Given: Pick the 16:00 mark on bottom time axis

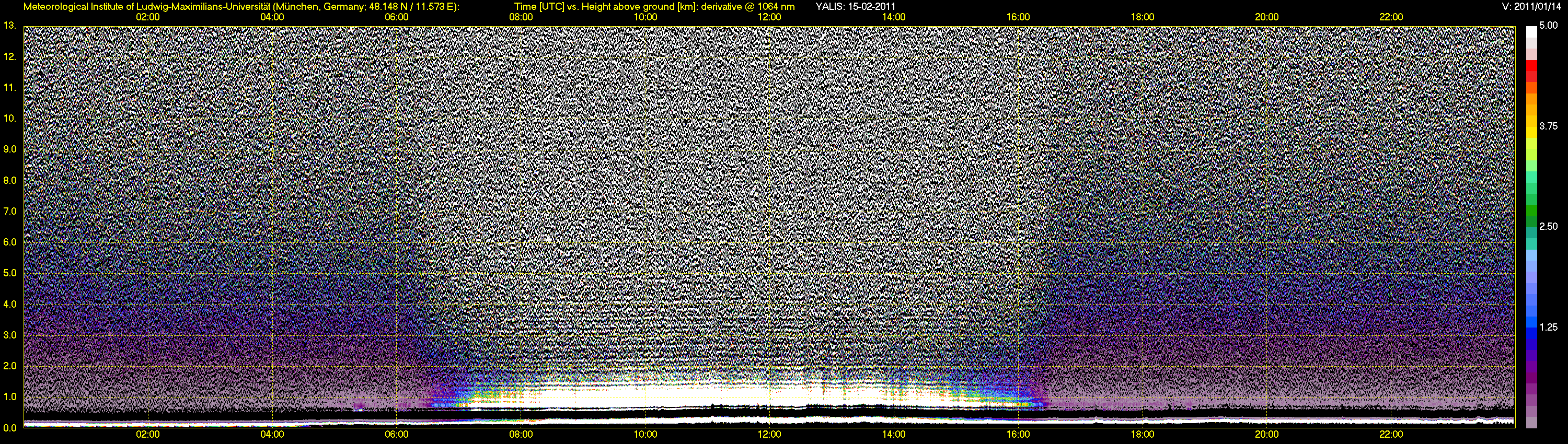Looking at the screenshot, I should (x=1018, y=435).
